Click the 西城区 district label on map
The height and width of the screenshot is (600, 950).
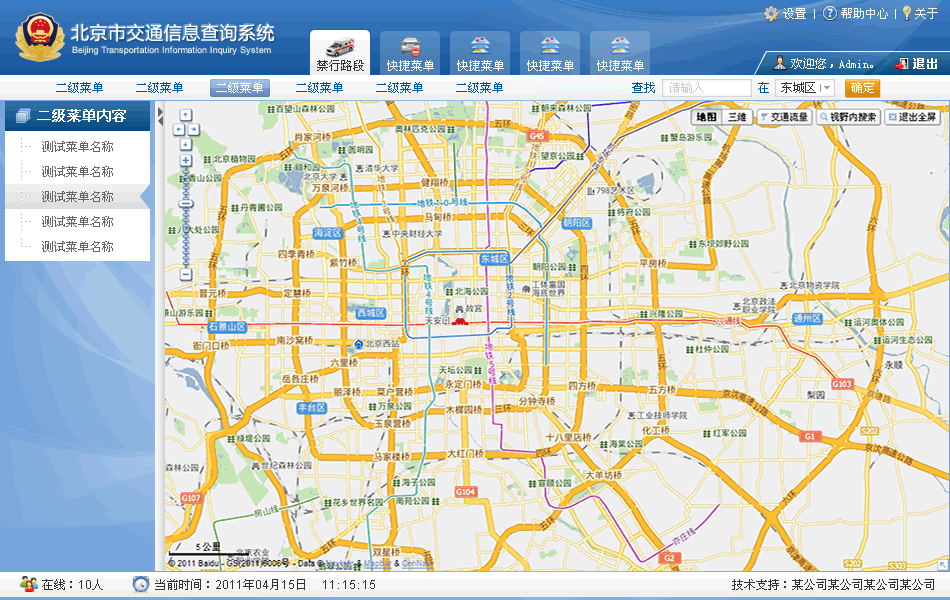tap(371, 313)
